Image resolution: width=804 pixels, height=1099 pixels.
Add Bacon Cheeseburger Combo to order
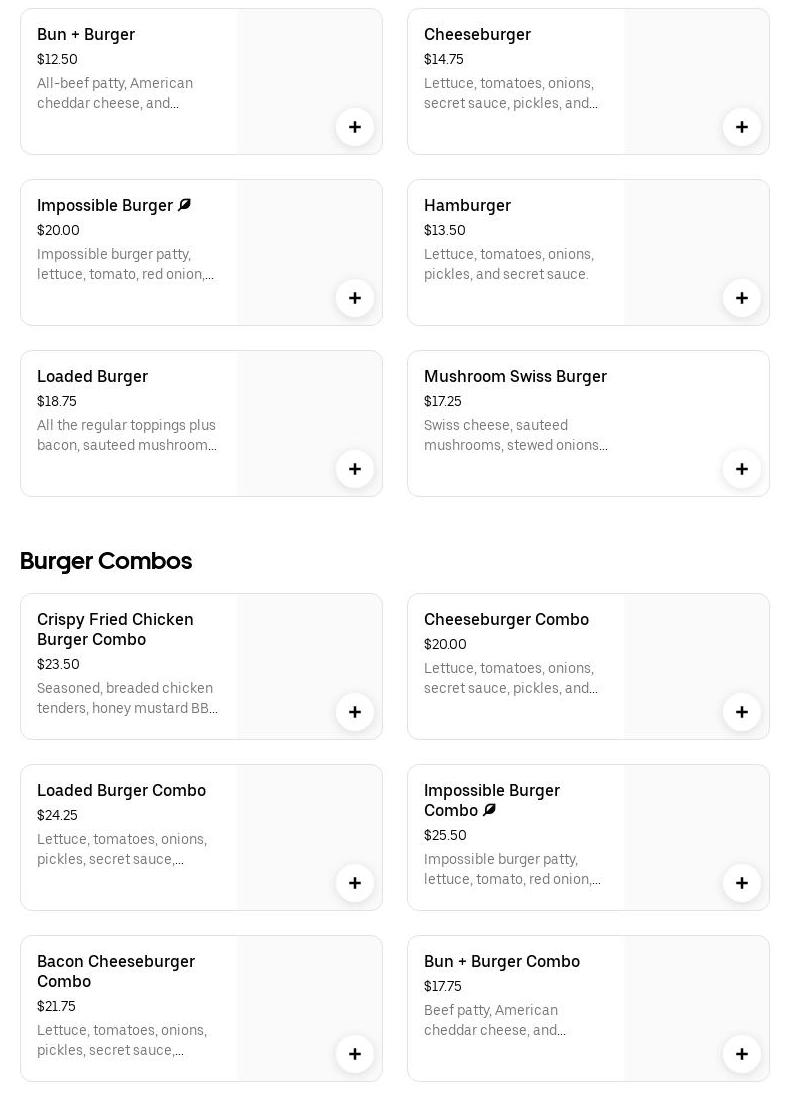[x=355, y=1054]
